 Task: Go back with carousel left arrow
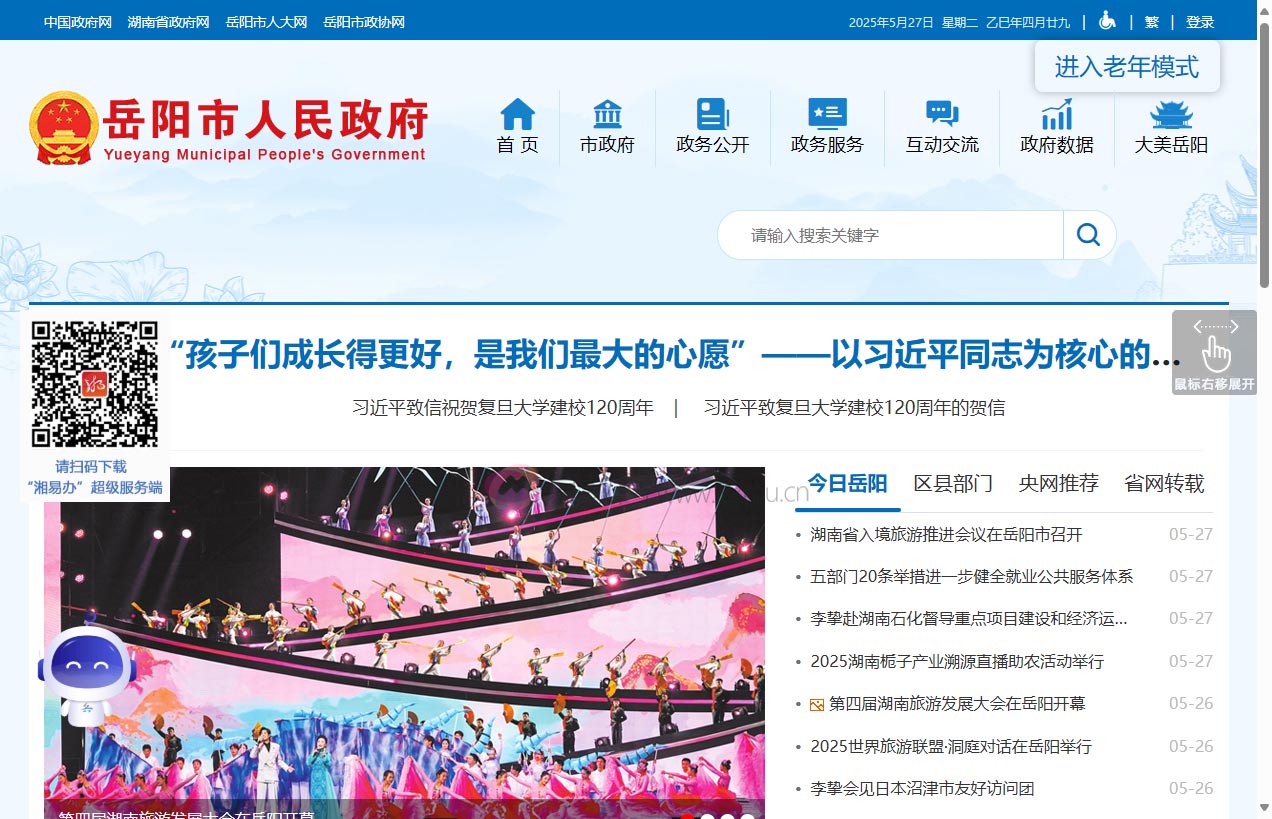[x=1196, y=326]
